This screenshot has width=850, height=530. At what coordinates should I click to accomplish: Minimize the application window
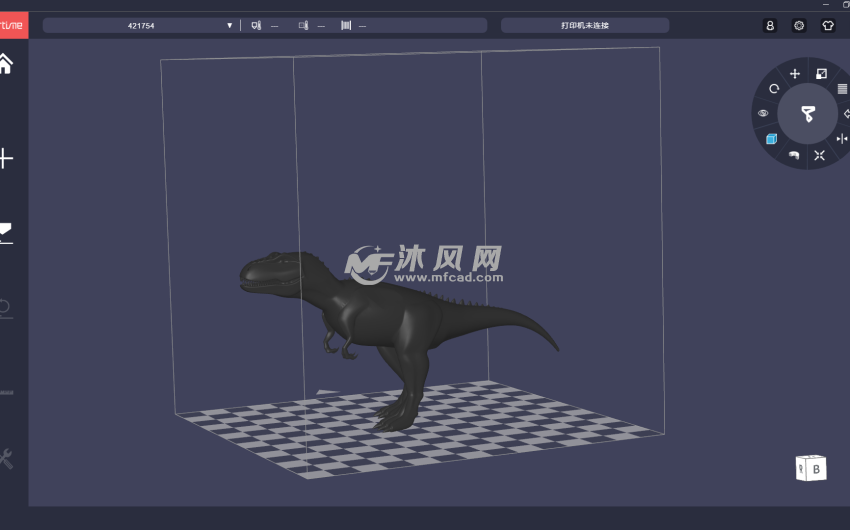(826, 4)
